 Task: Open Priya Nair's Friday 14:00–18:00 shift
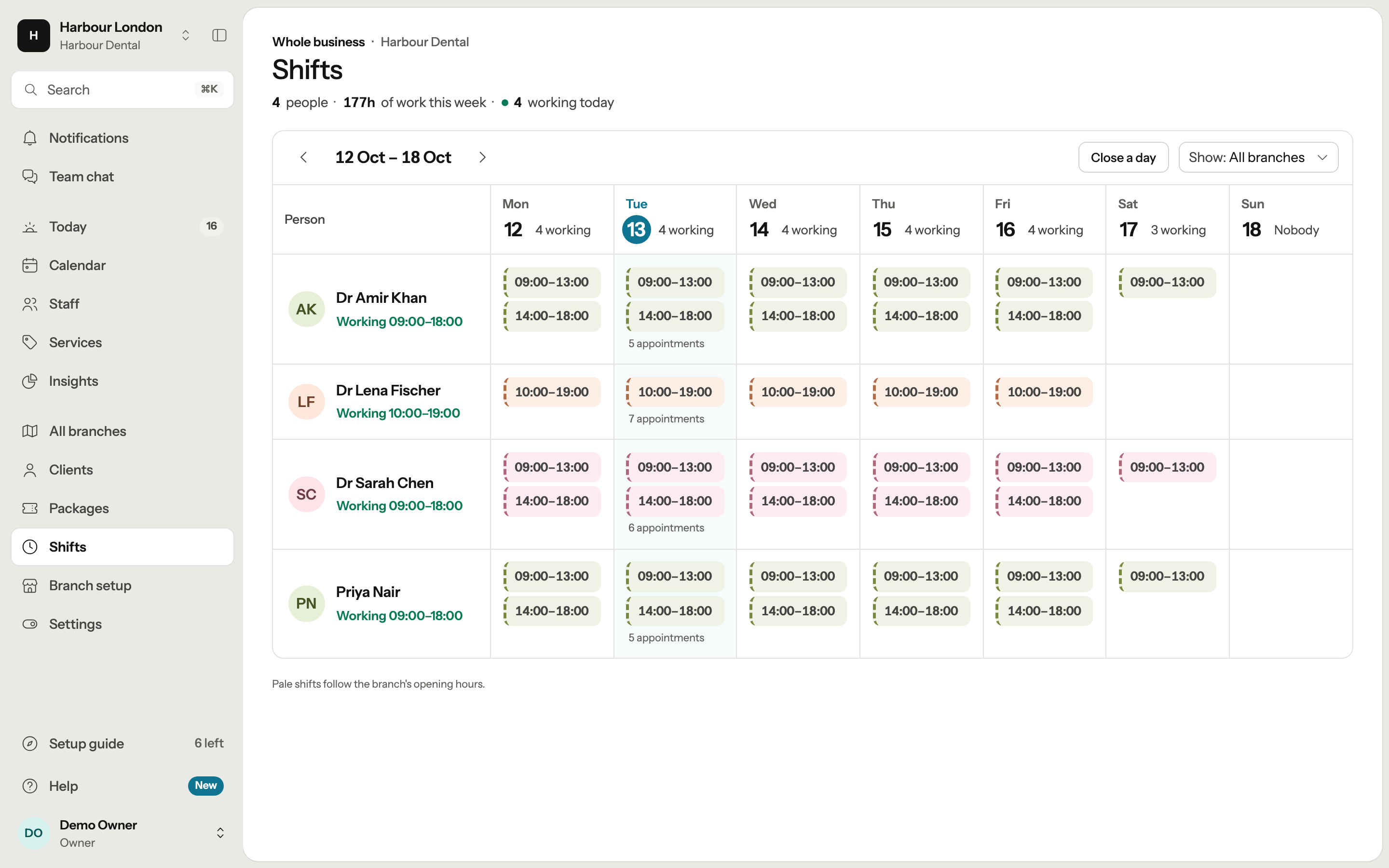(x=1044, y=611)
